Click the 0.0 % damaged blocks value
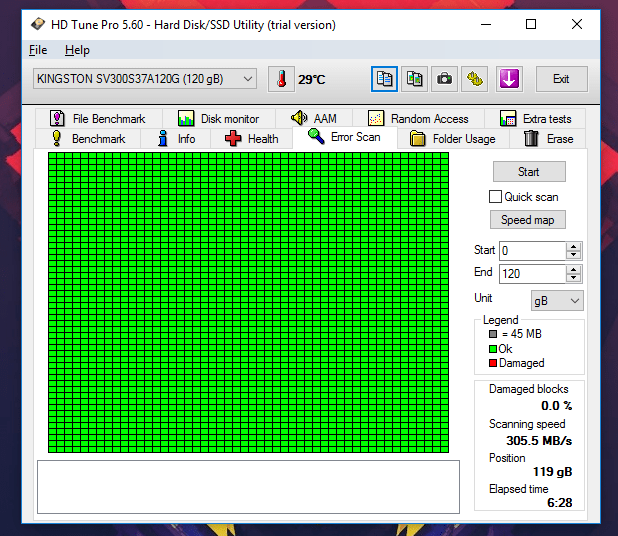 [x=556, y=406]
